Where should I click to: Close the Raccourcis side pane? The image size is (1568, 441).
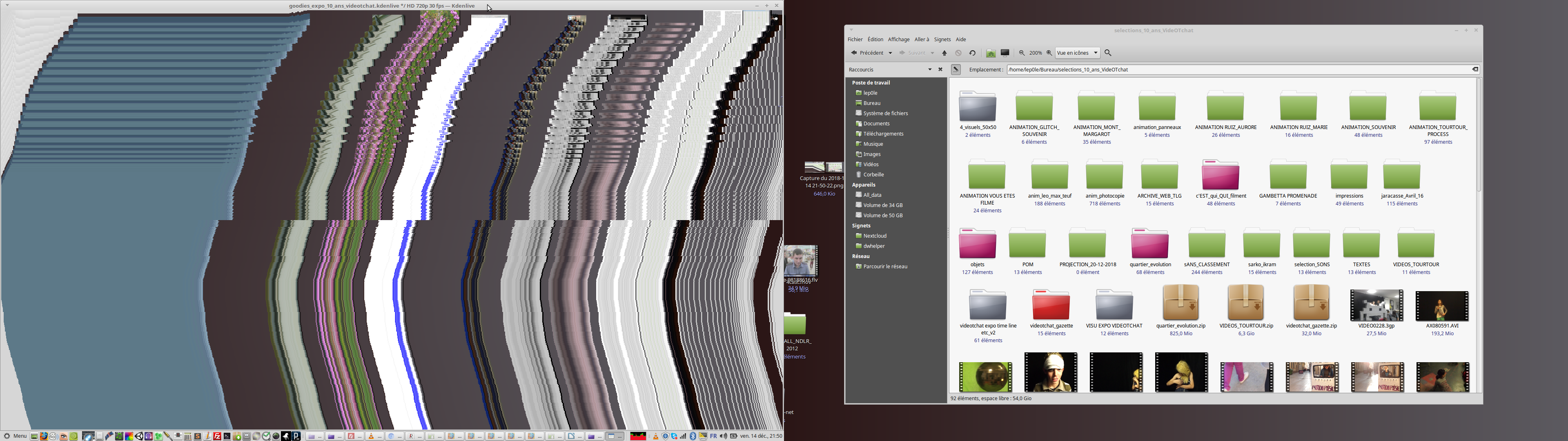coord(940,69)
